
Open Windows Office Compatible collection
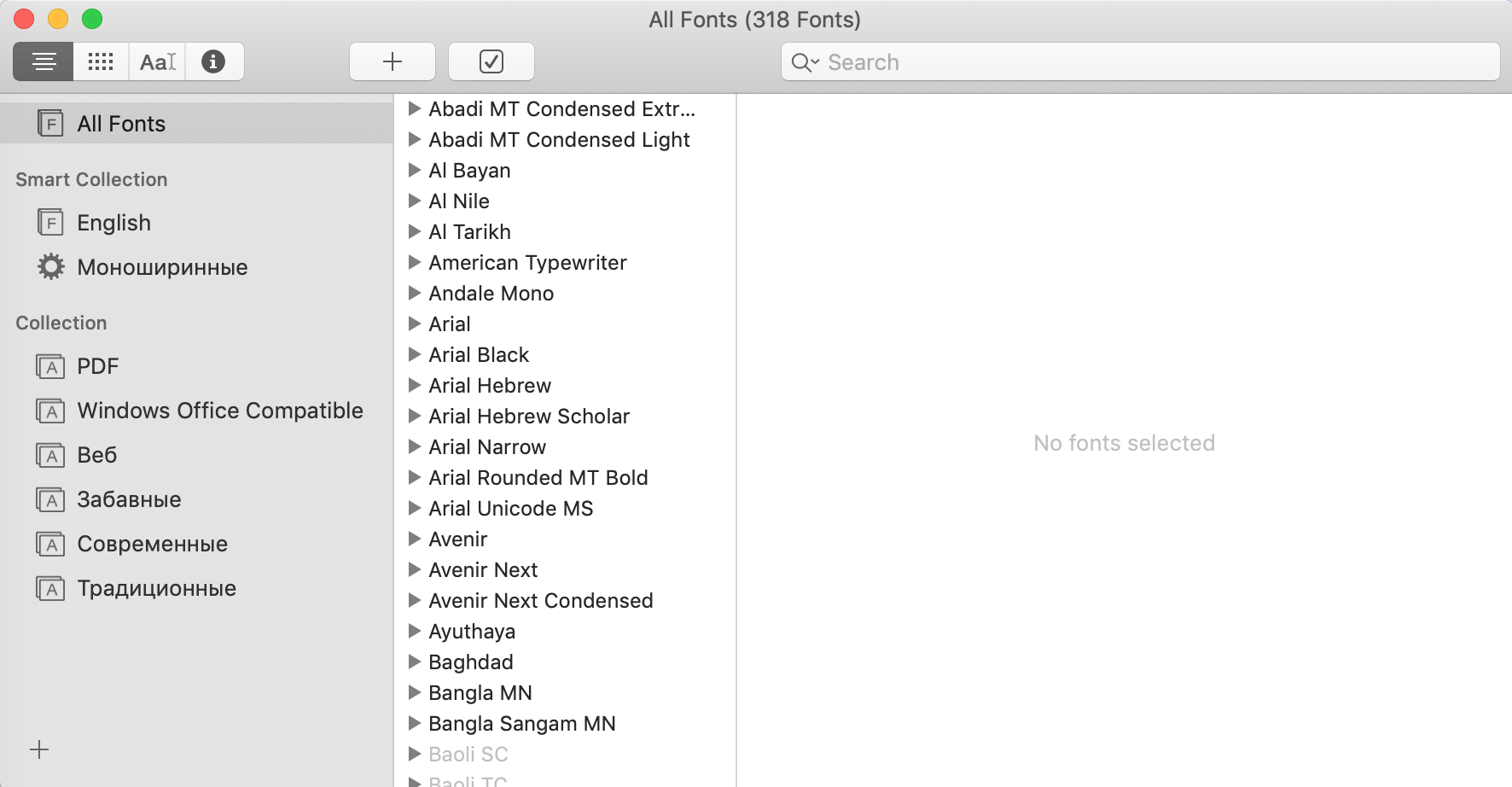196,411
